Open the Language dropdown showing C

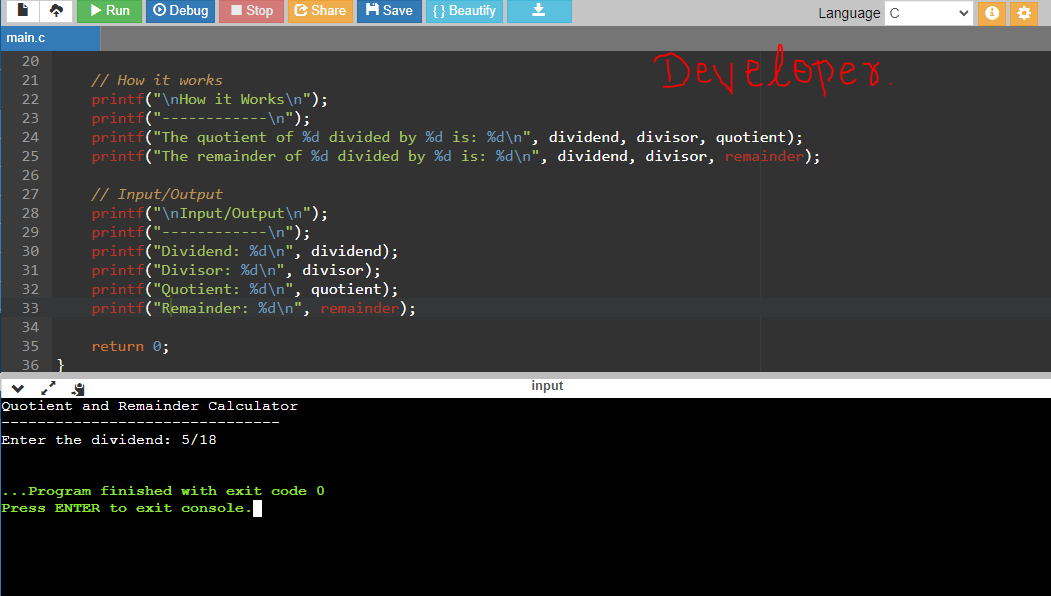pos(928,13)
